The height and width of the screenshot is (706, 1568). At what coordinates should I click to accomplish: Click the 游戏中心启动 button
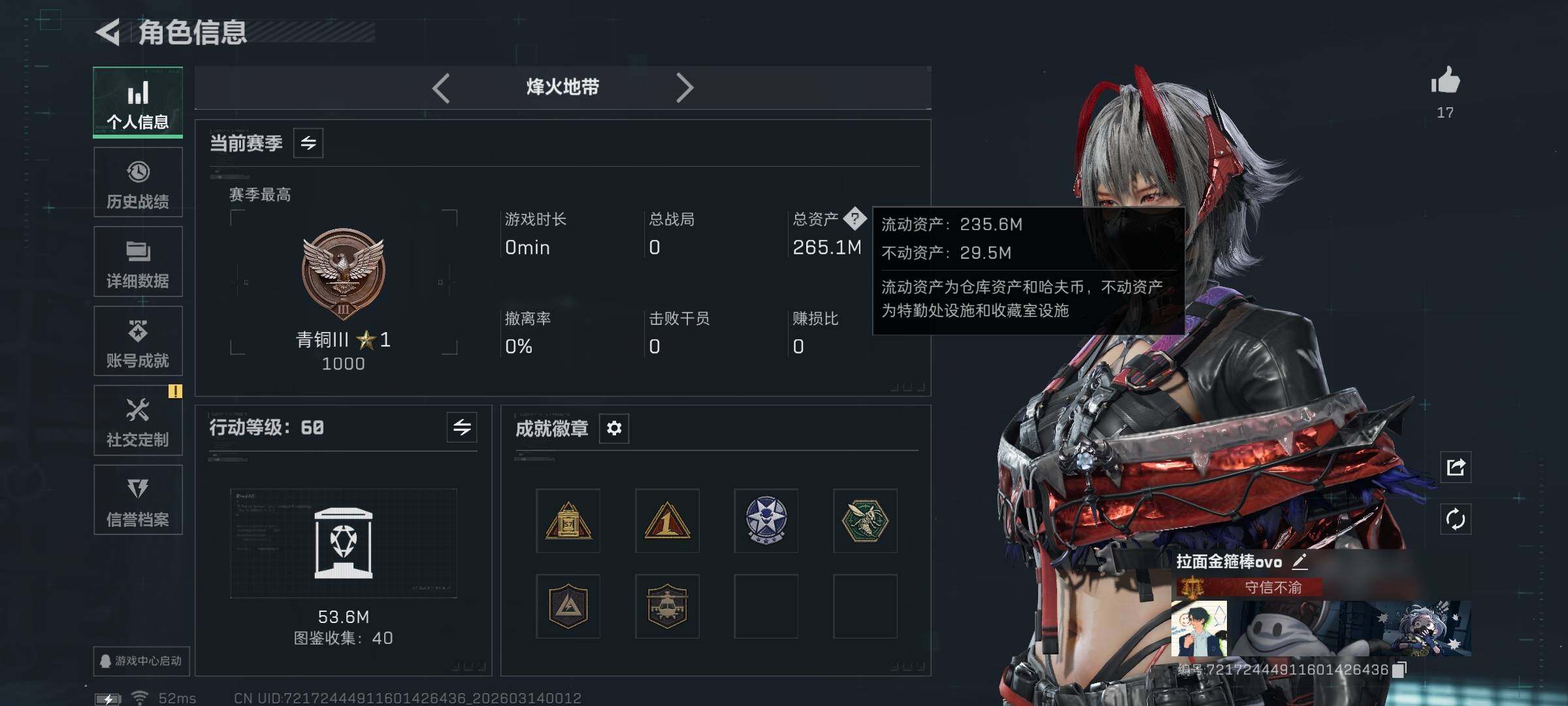(141, 661)
